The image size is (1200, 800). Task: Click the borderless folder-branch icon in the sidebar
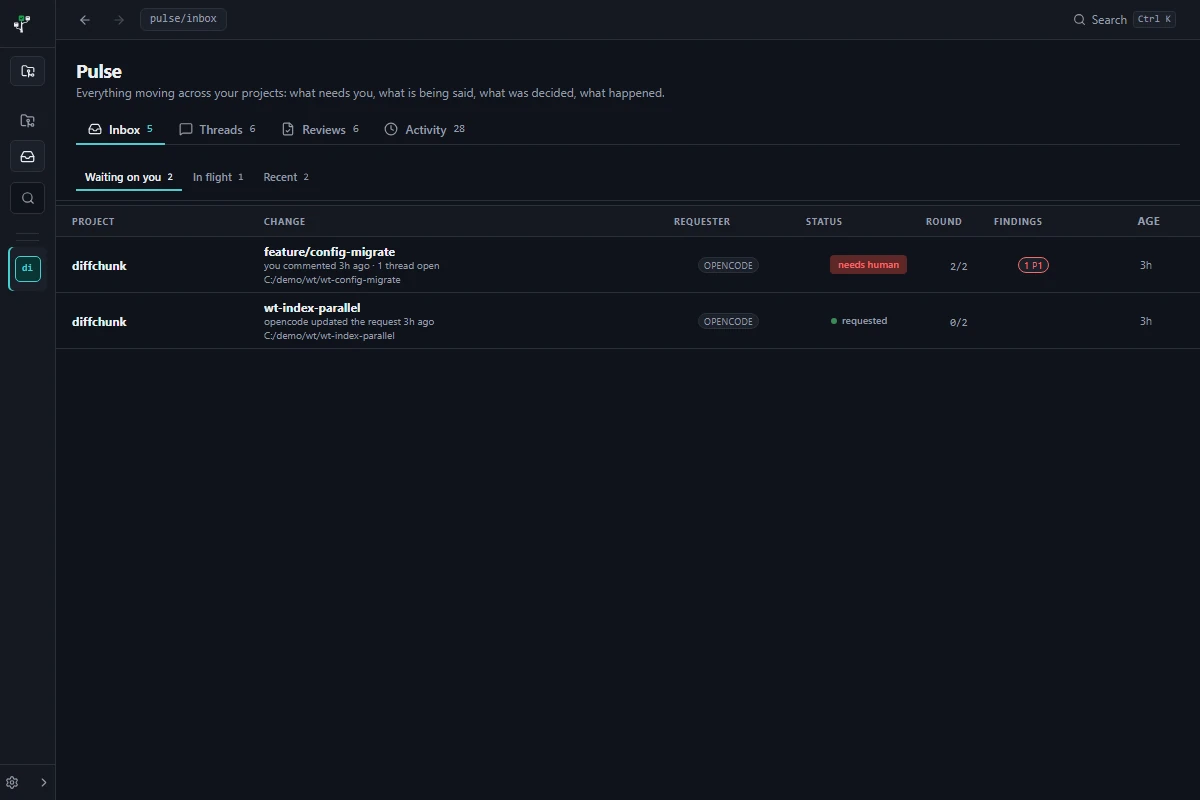click(x=28, y=121)
